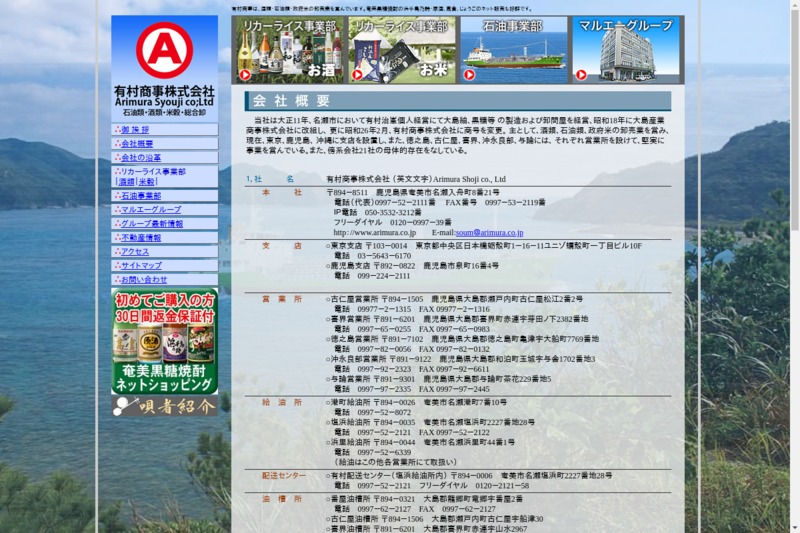The width and height of the screenshot is (800, 533).
Task: Open the お米 rice division banner
Action: 402,50
